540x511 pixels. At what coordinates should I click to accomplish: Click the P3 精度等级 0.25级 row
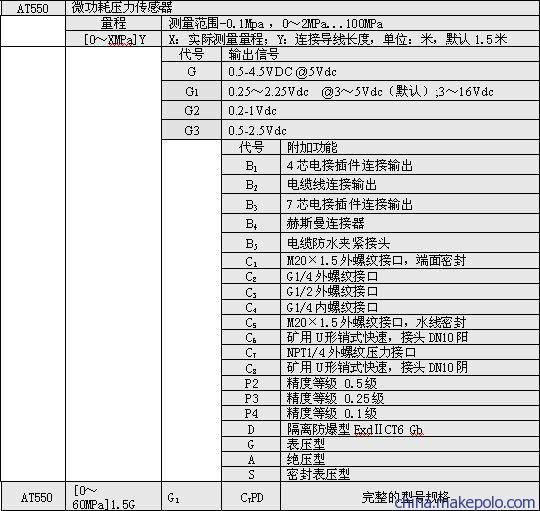380,398
